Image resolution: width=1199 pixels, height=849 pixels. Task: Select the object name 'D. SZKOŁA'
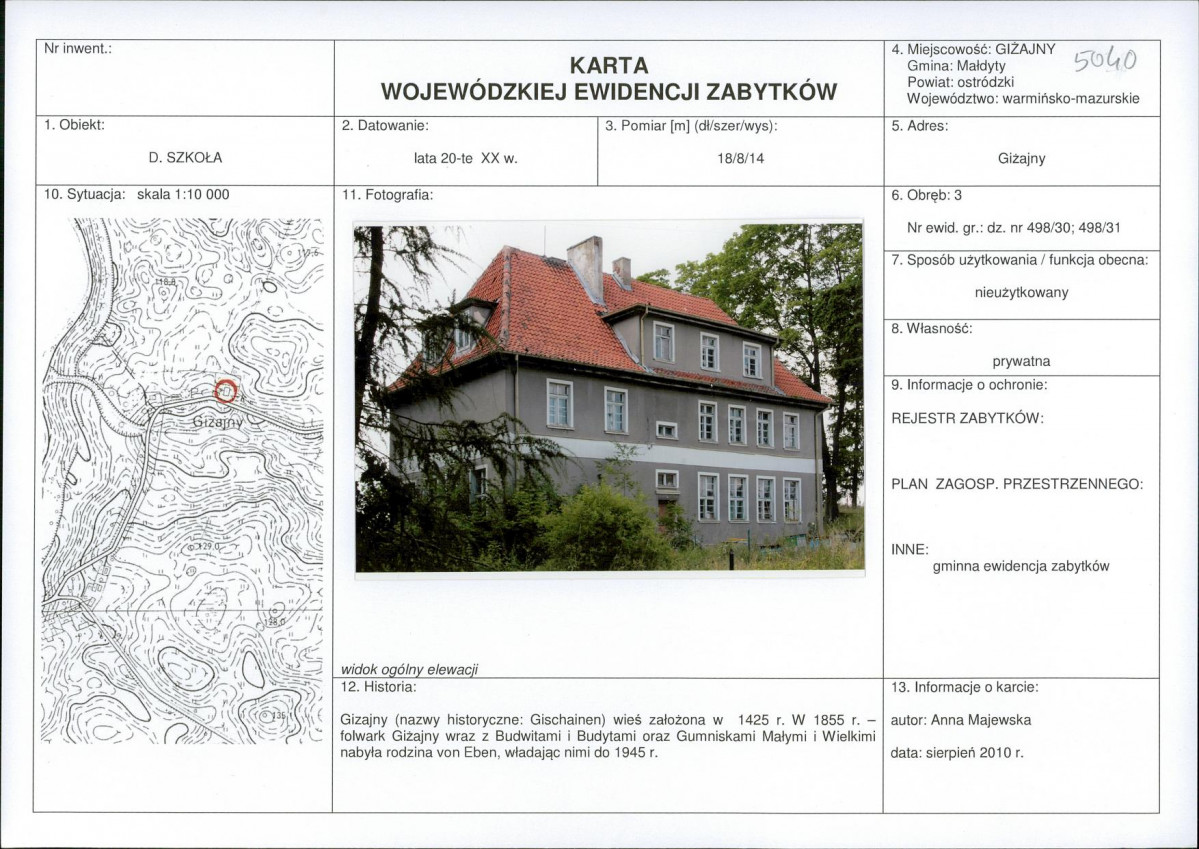tap(185, 158)
